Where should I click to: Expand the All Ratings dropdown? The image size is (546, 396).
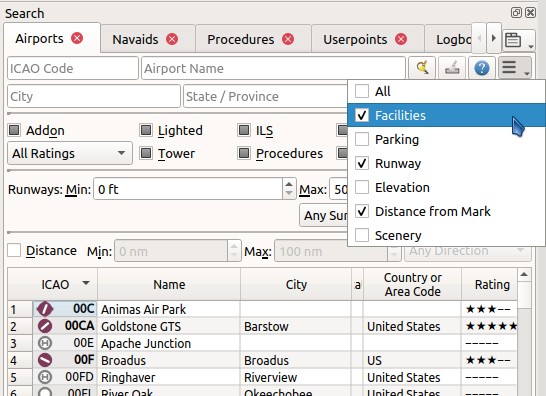(x=70, y=153)
